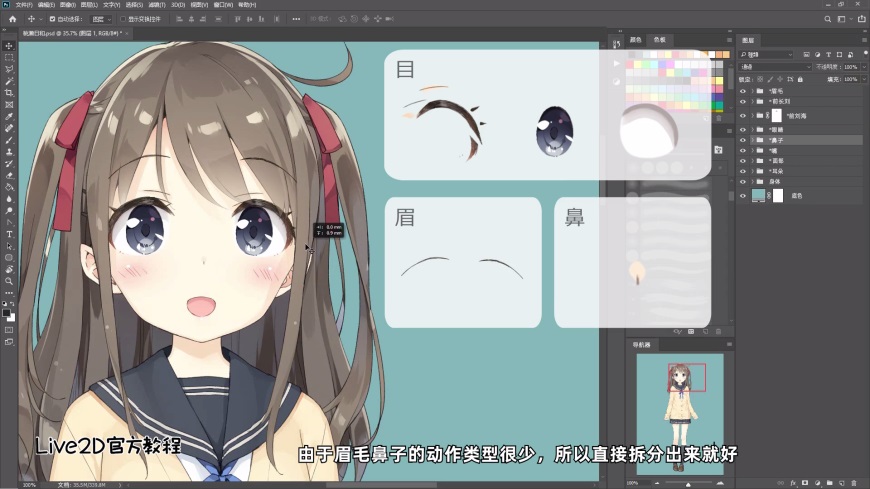Click the navigator zoom slider handle
870x489 pixels.
pos(688,484)
